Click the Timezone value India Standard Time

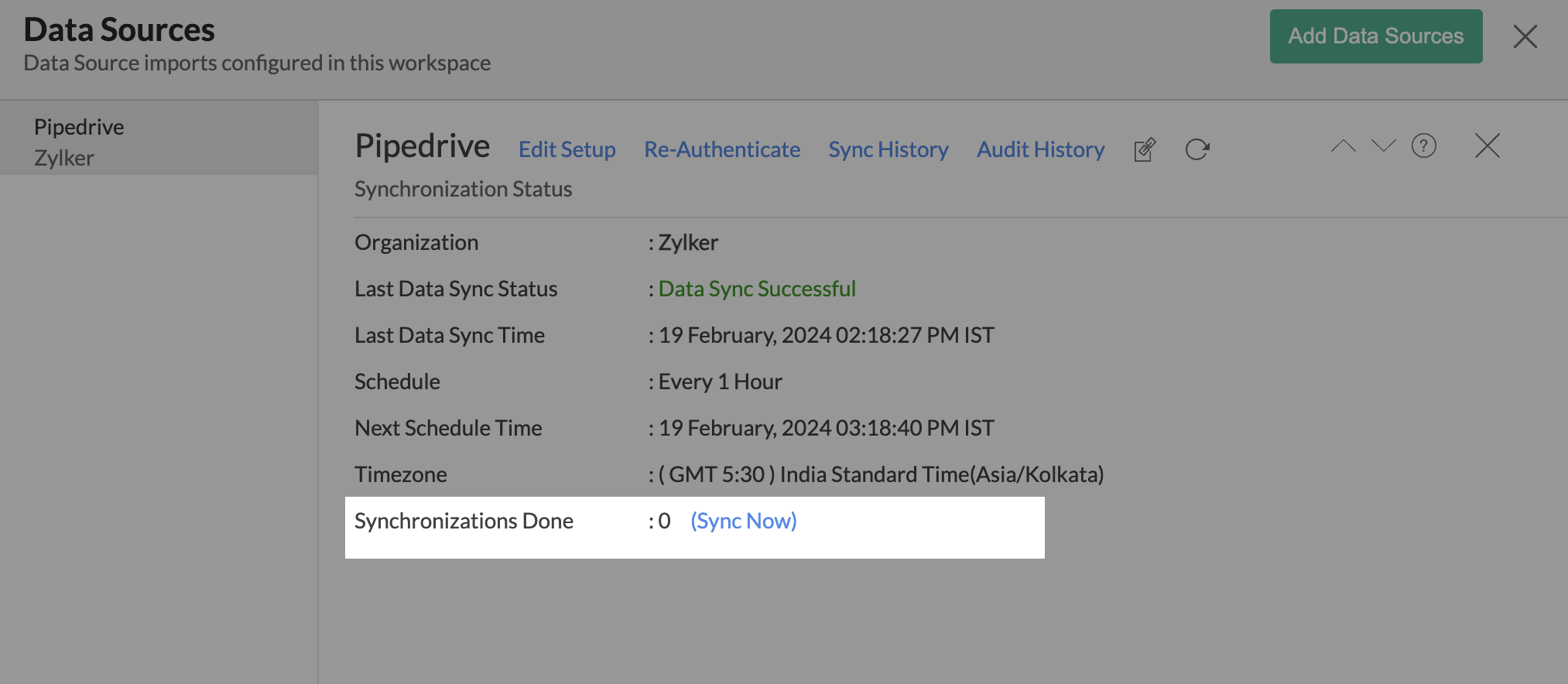click(882, 474)
